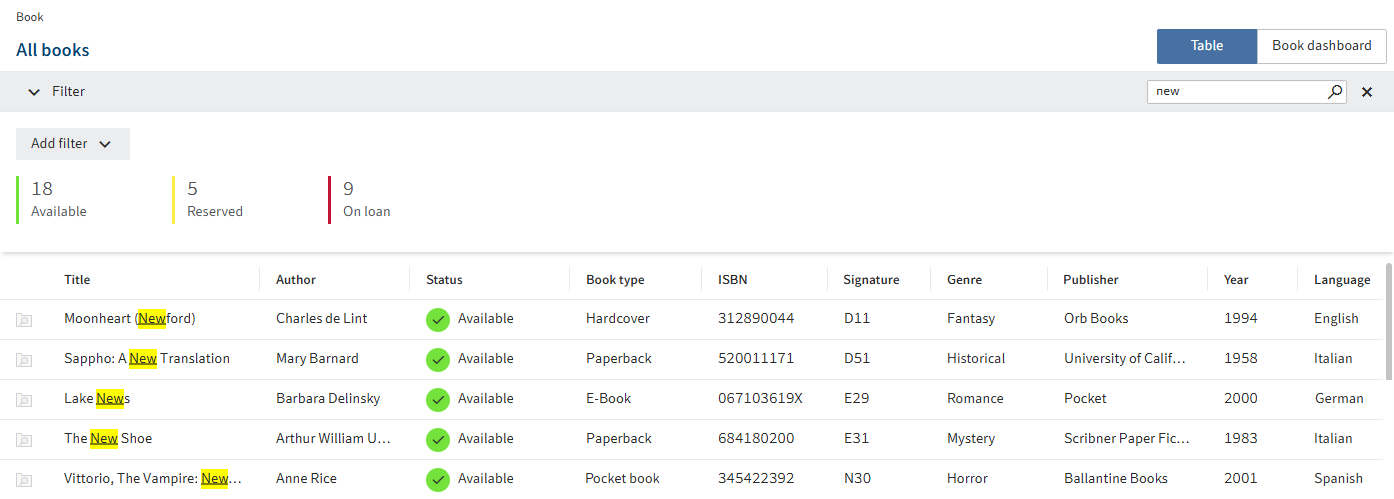The width and height of the screenshot is (1394, 499).
Task: Sort by the Year column header
Action: 1236,280
